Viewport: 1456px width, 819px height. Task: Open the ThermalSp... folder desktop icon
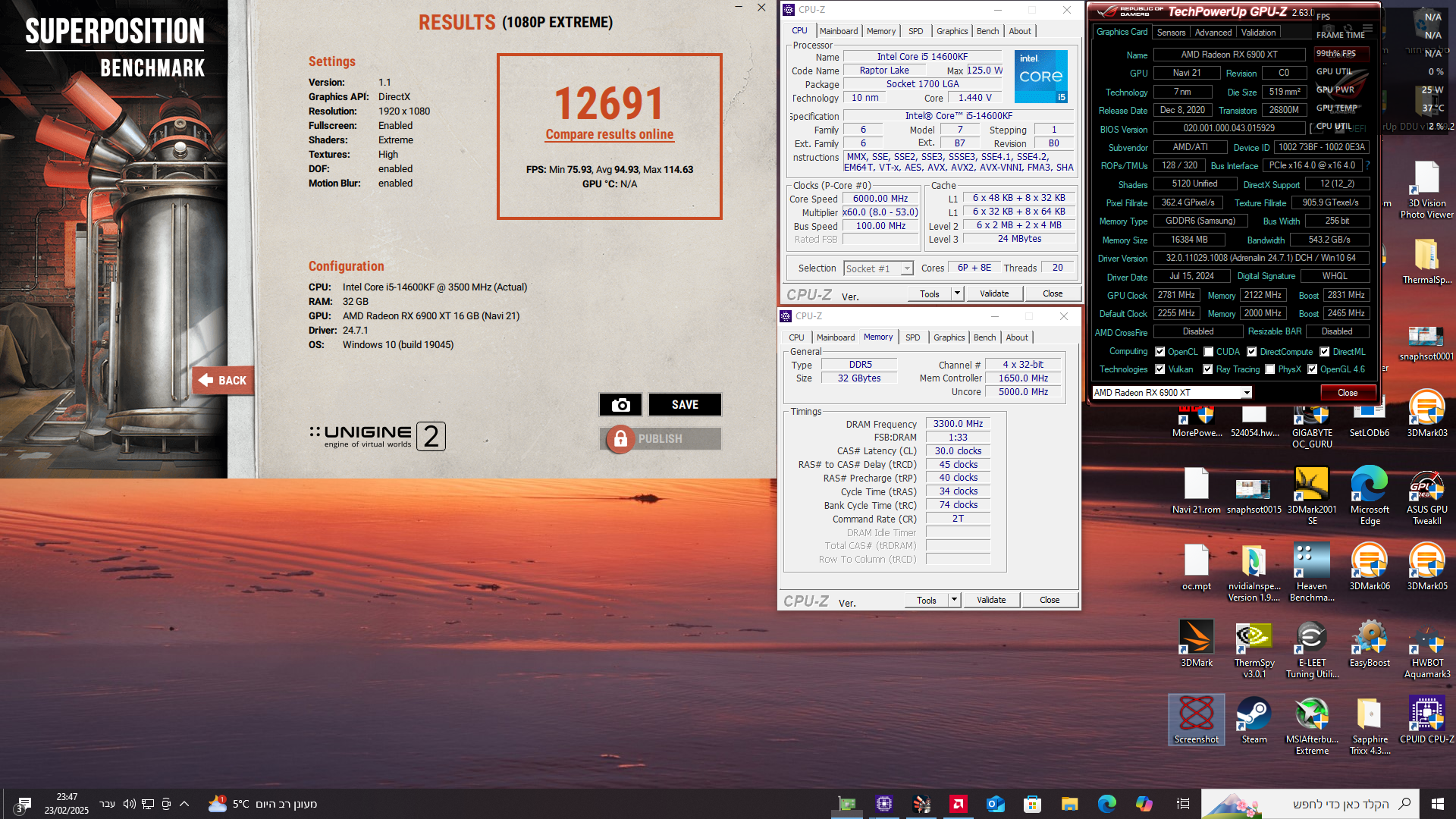(x=1426, y=261)
